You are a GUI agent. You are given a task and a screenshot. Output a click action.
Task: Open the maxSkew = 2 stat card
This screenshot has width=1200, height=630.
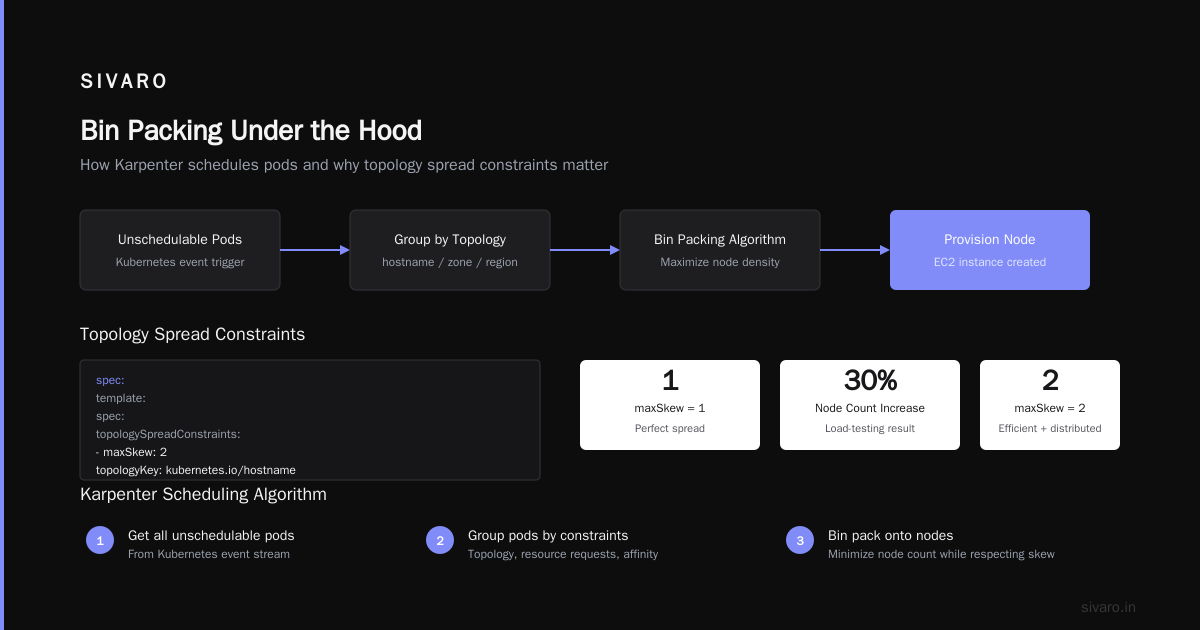(1050, 405)
